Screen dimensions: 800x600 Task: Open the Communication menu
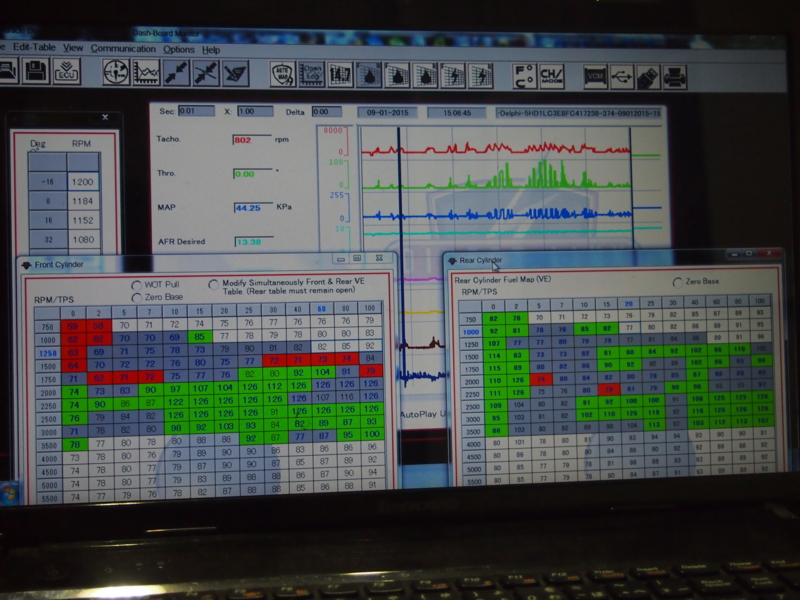[123, 49]
